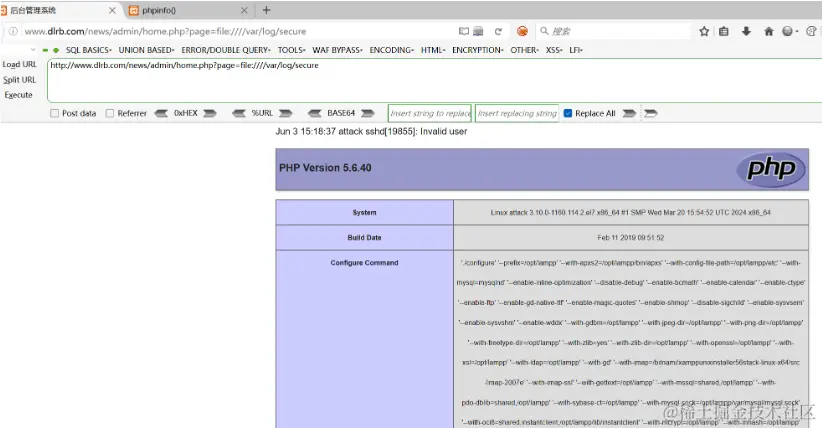Click Execute button

coord(18,95)
